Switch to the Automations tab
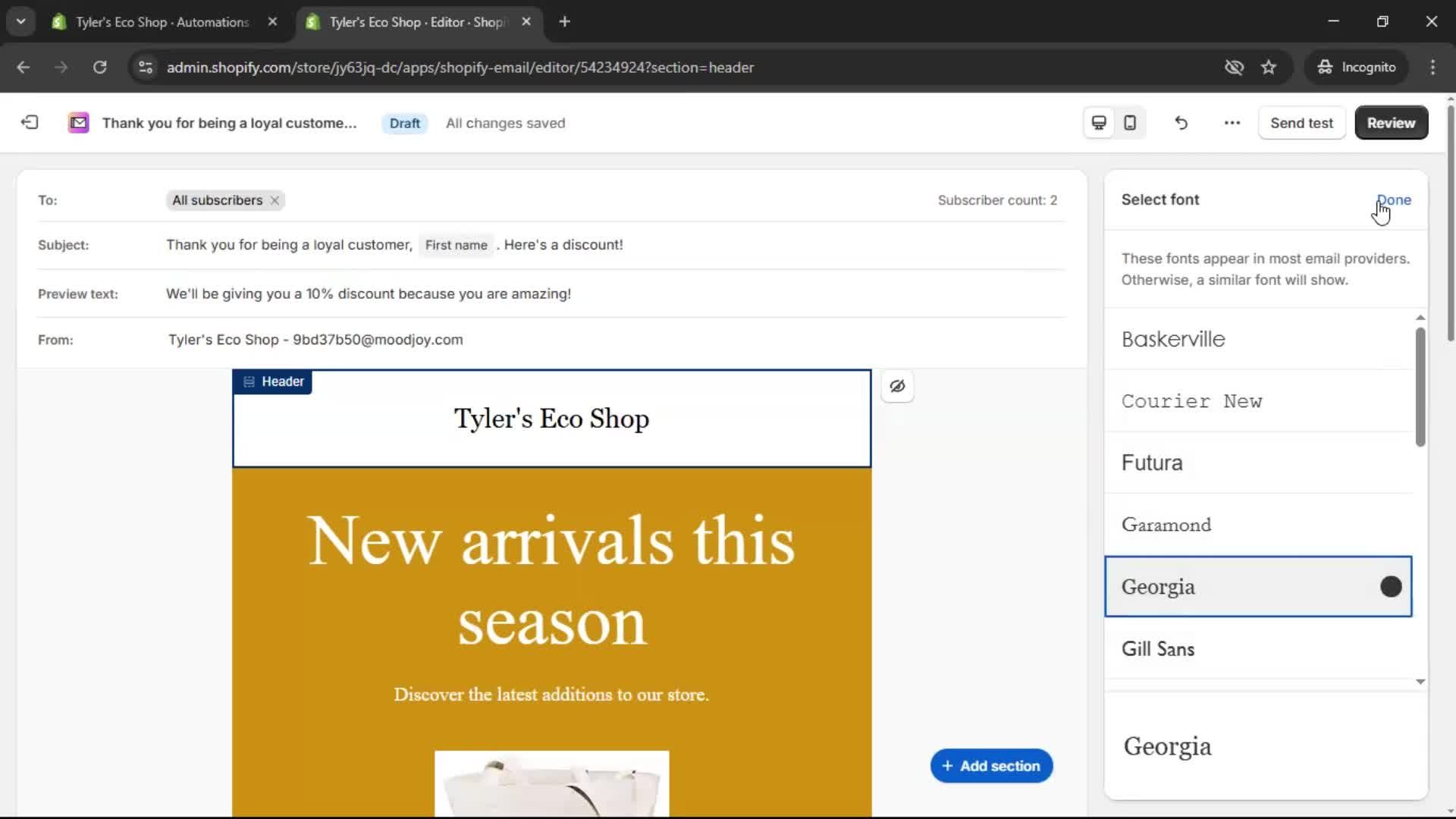Image resolution: width=1456 pixels, height=819 pixels. tap(152, 22)
